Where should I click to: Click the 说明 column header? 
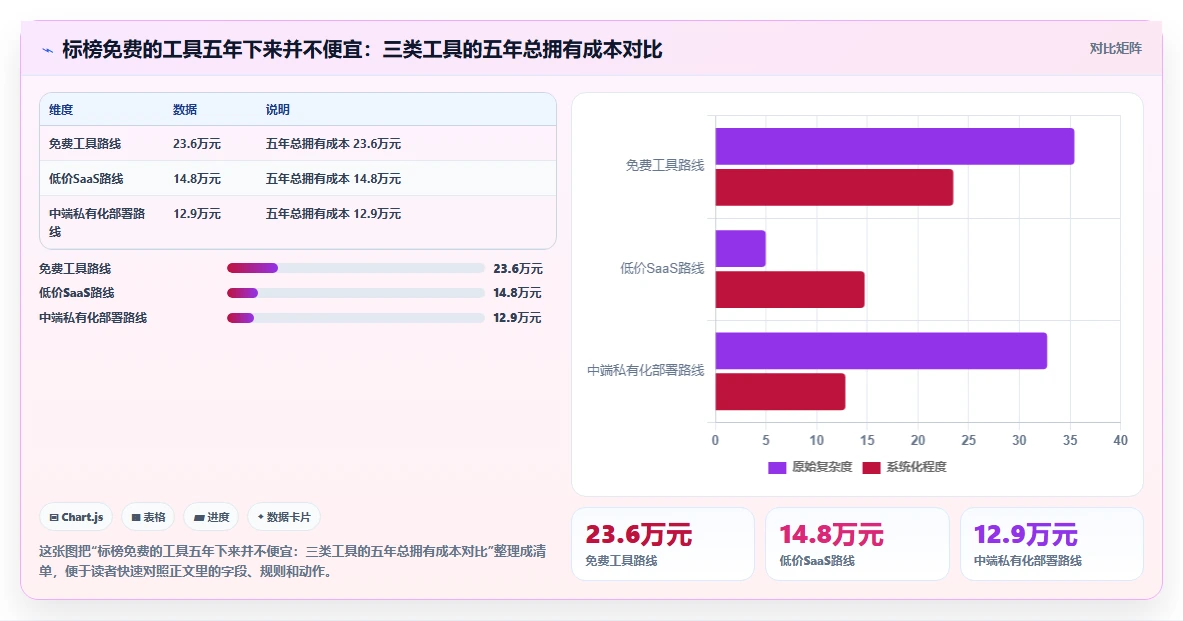point(278,109)
